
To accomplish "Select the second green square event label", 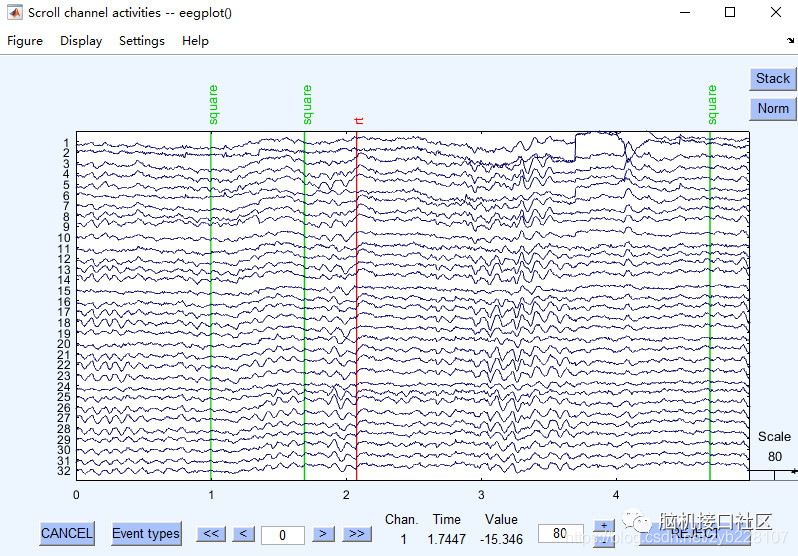I will coord(307,105).
